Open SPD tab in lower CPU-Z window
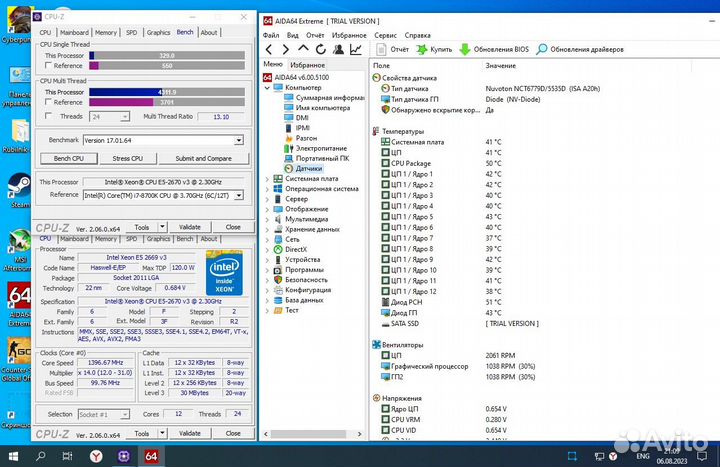The height and width of the screenshot is (467, 720). [x=132, y=239]
